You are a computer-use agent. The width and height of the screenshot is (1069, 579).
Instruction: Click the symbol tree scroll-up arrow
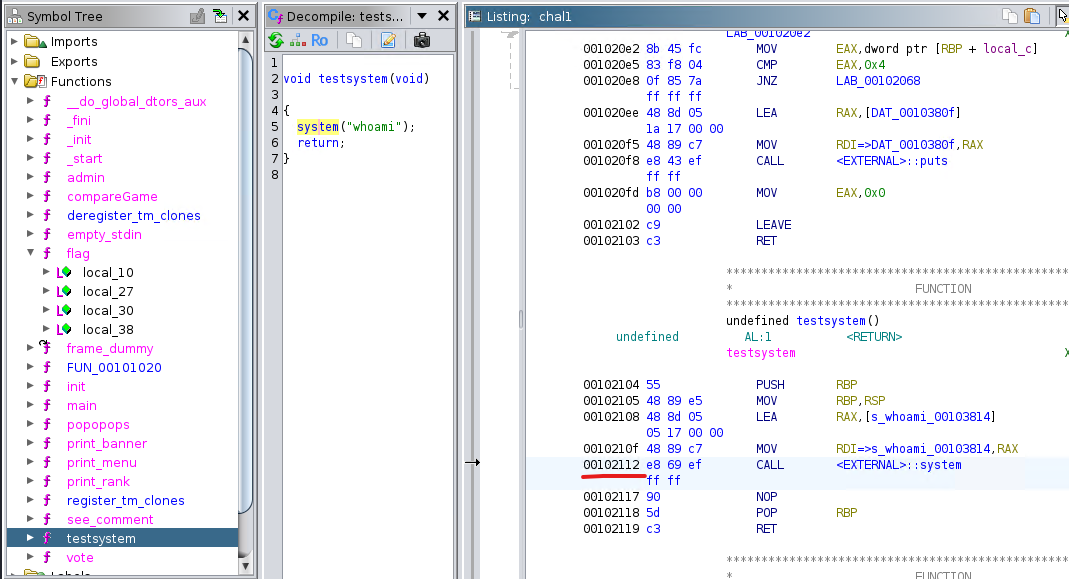pyautogui.click(x=245, y=40)
